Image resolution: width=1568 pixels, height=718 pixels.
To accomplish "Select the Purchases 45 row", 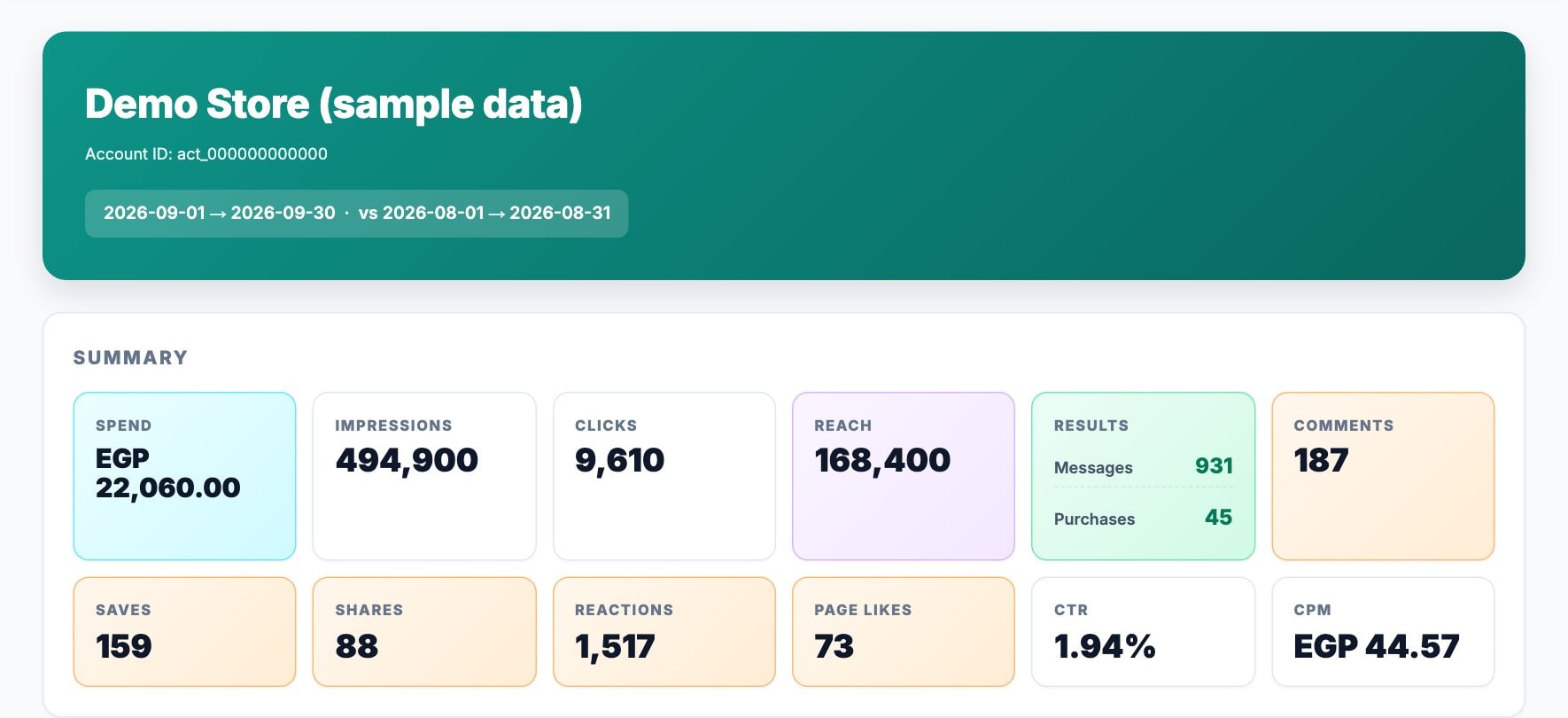I will point(1143,518).
